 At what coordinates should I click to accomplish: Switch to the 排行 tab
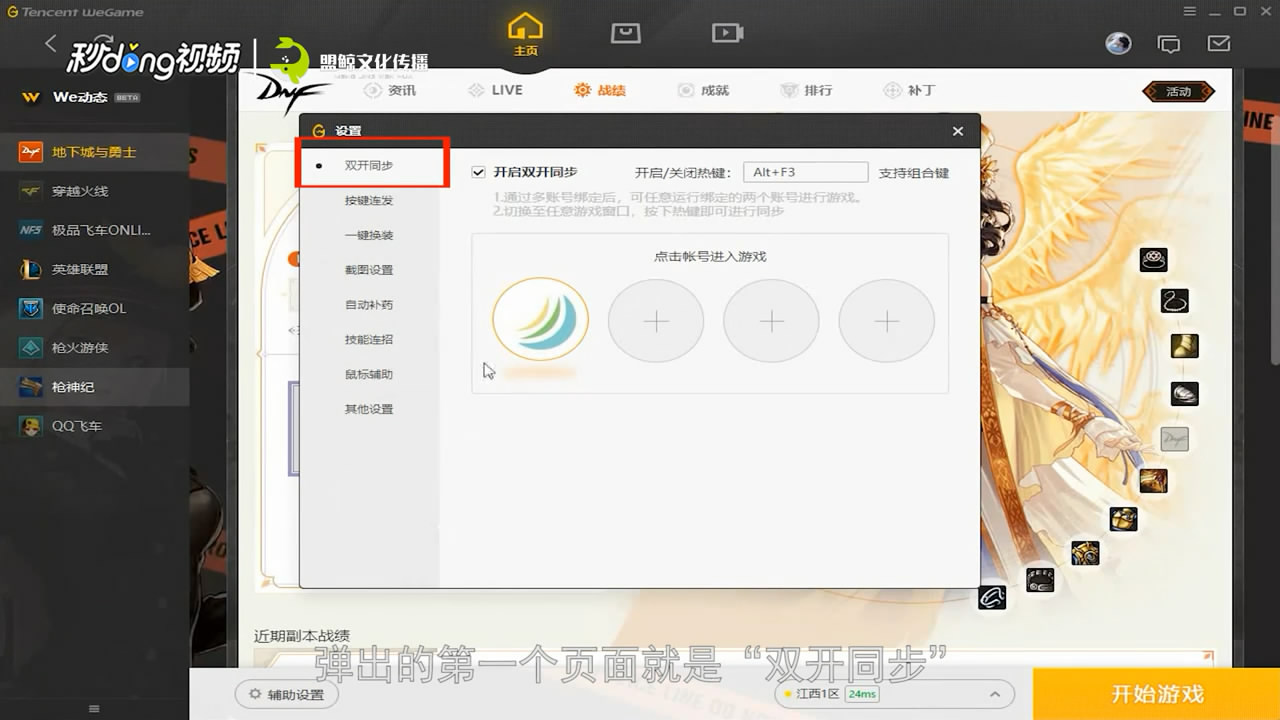tap(806, 90)
